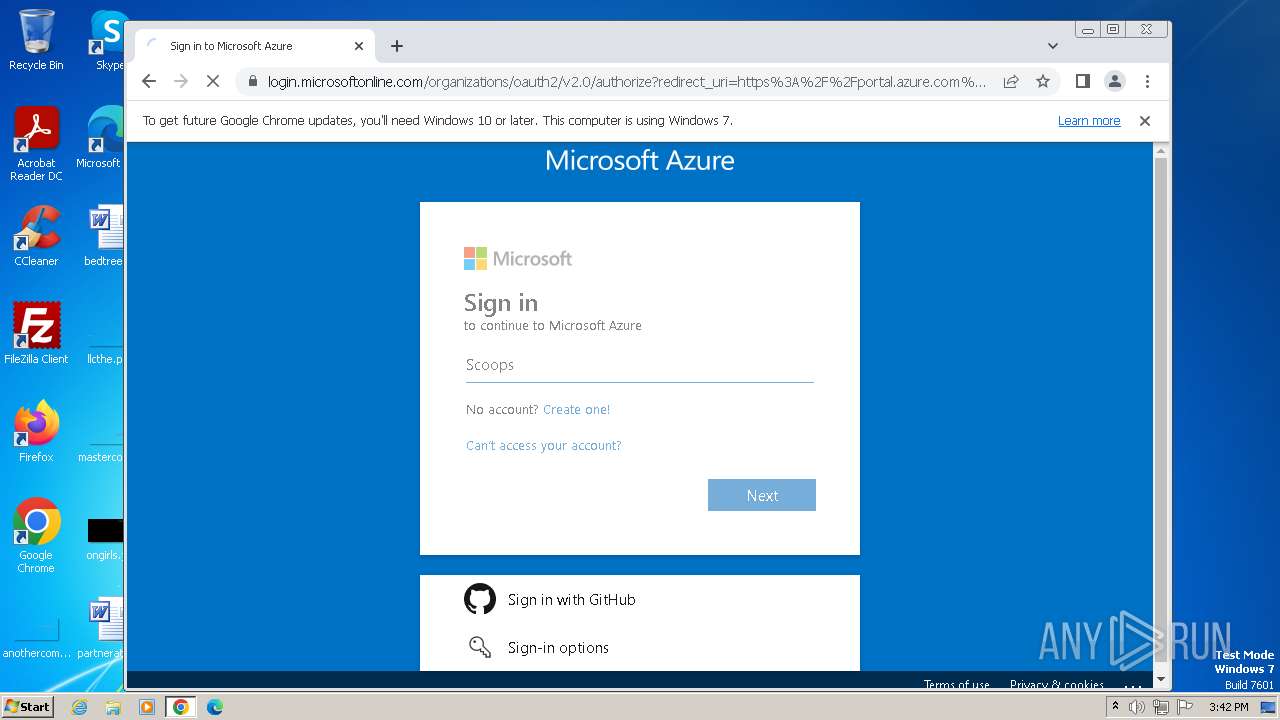1280x720 pixels.
Task: Open Internet Explorer in taskbar
Action: point(79,707)
